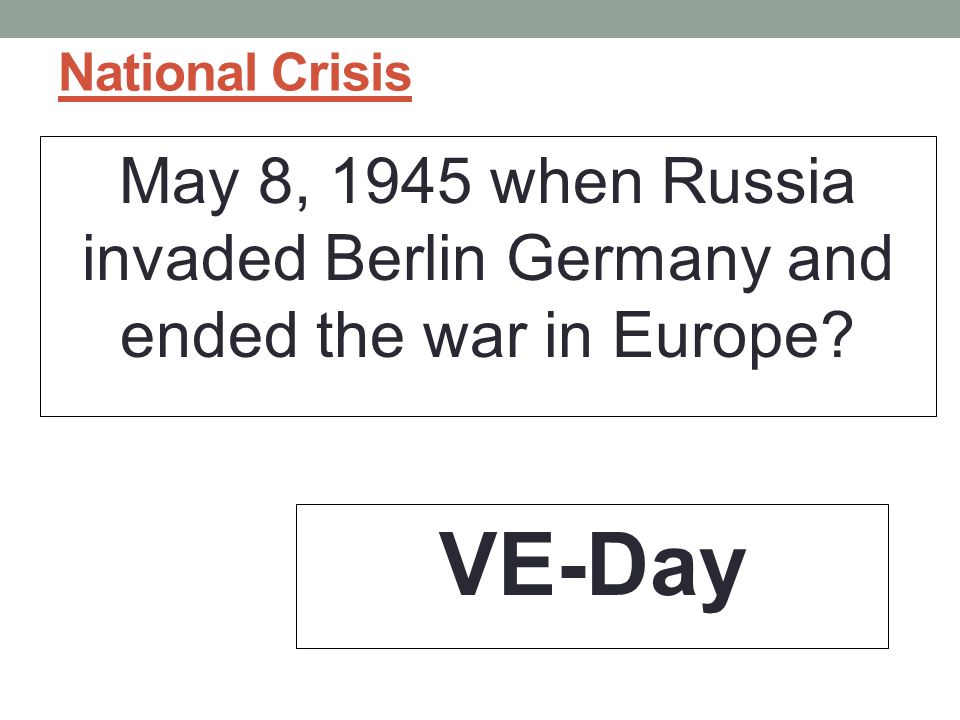Viewport: 960px width, 720px height.
Task: Click the word "Crisis" in the title
Action: 341,72
